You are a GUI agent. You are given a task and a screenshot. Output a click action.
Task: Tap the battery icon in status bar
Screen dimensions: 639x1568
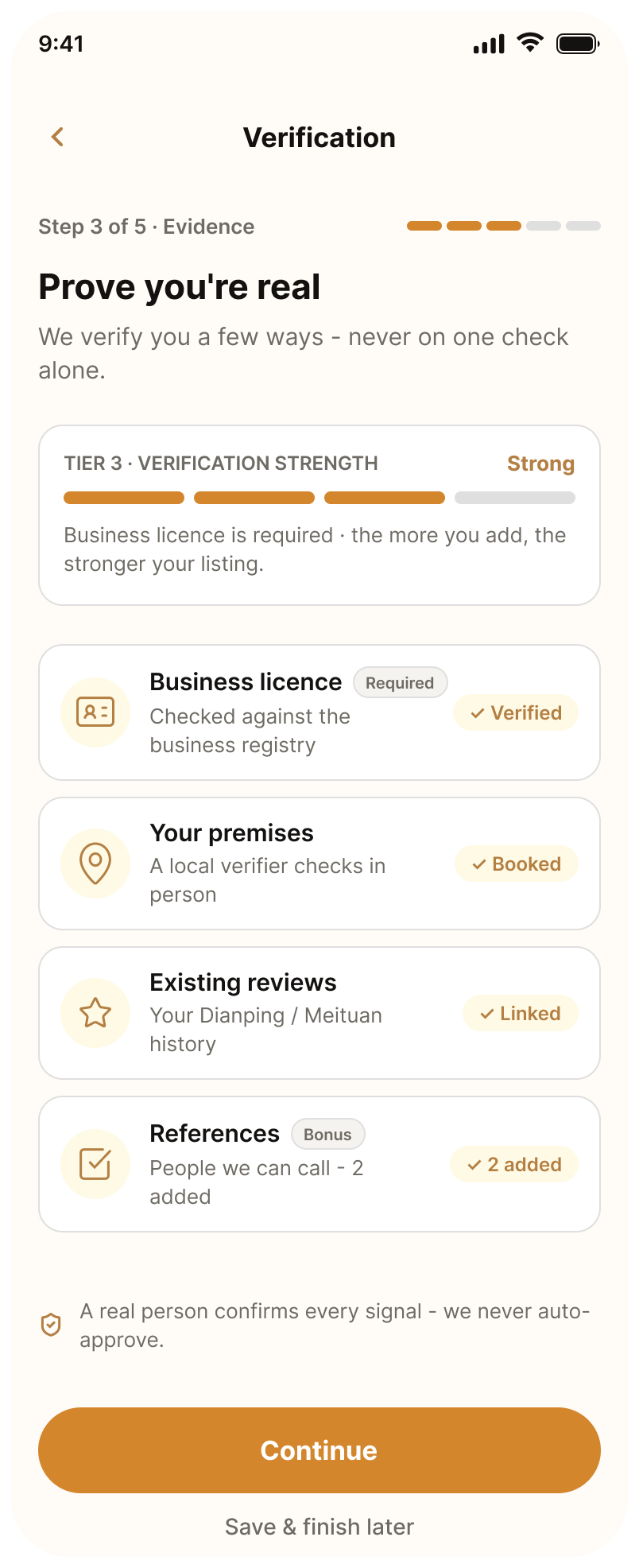(578, 44)
